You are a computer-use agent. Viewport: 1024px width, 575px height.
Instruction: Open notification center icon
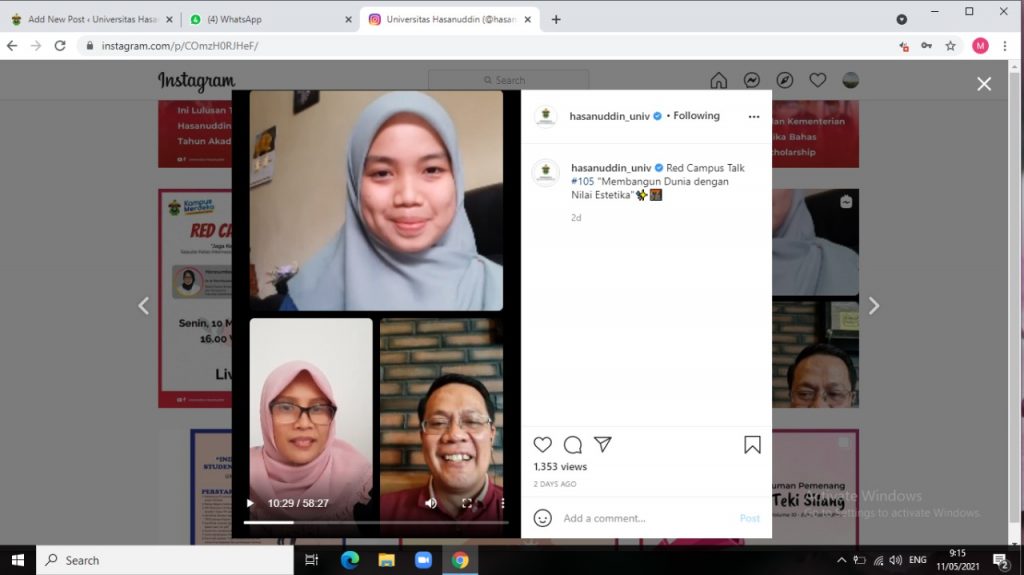pos(1001,561)
